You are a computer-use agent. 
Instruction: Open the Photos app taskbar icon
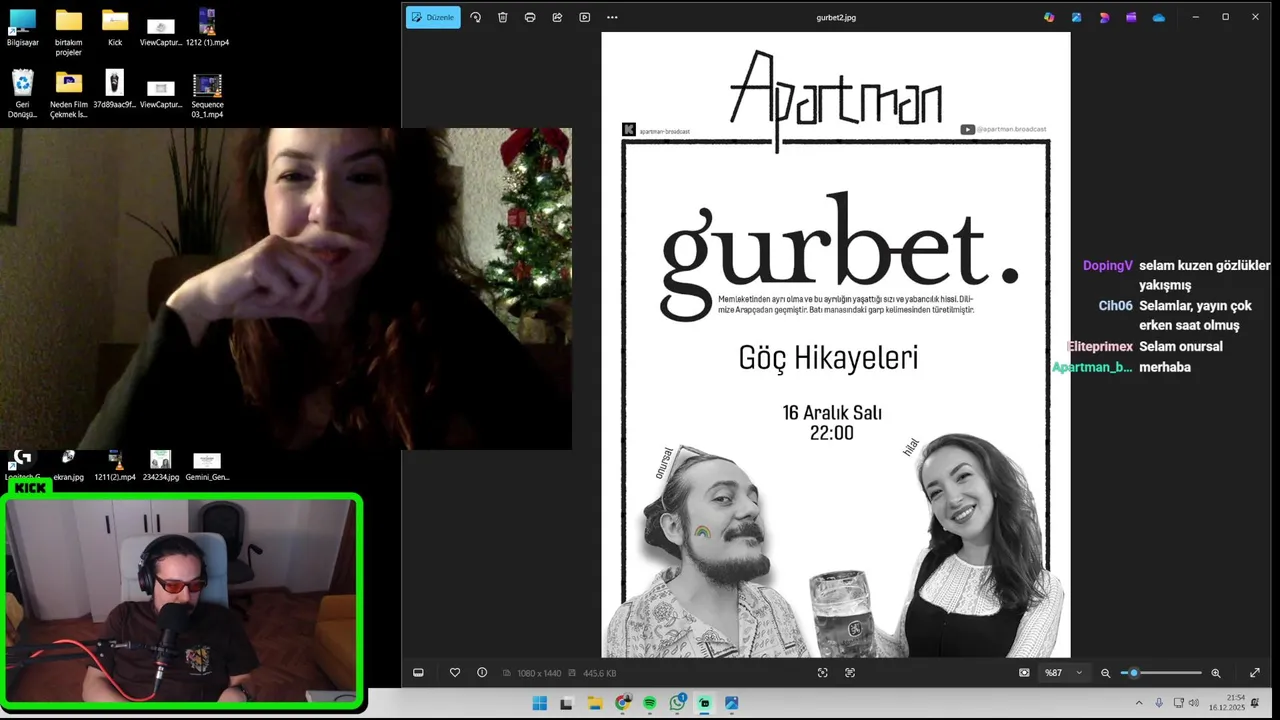732,703
